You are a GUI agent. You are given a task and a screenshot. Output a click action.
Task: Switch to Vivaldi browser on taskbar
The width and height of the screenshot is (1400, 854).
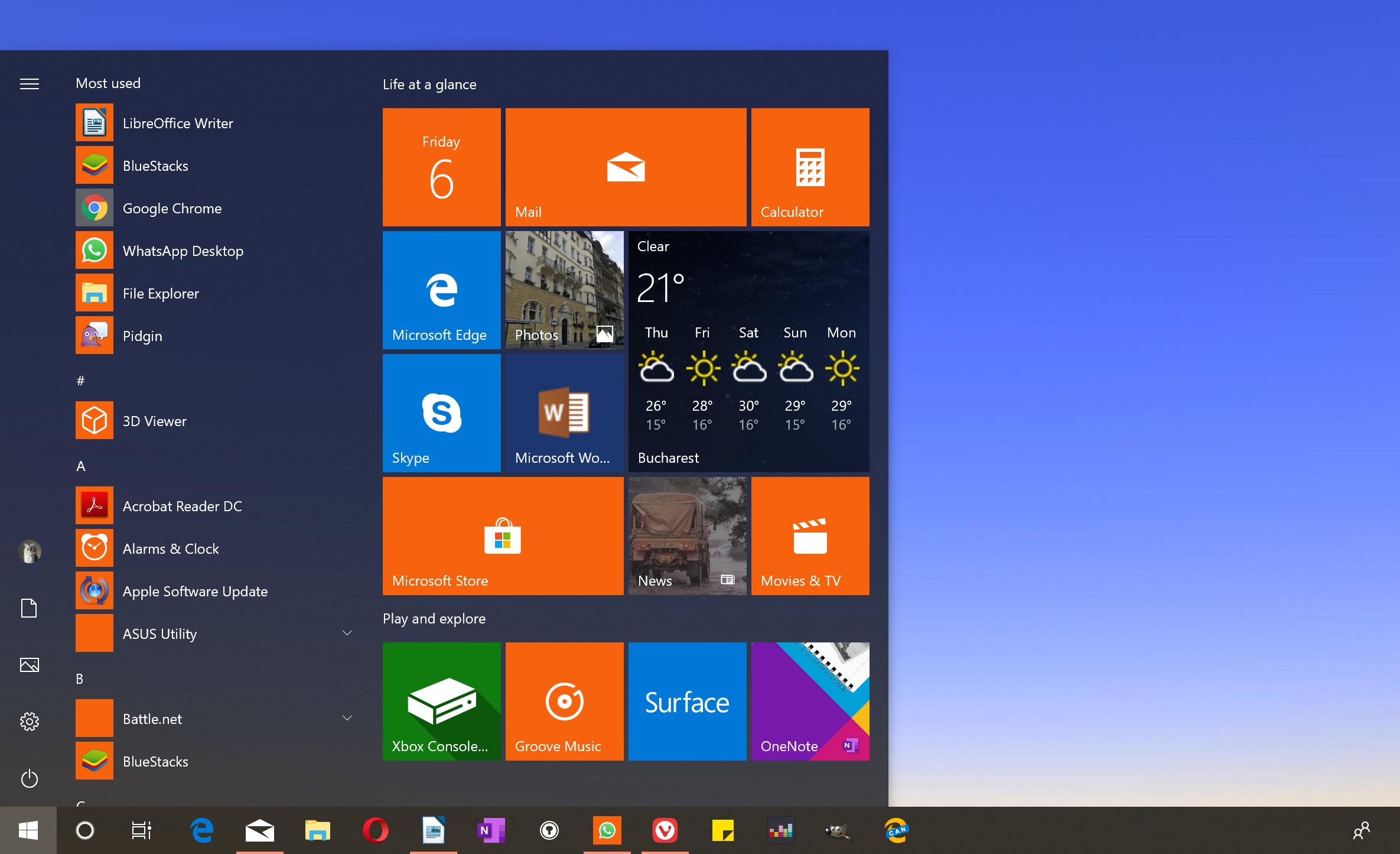point(665,830)
